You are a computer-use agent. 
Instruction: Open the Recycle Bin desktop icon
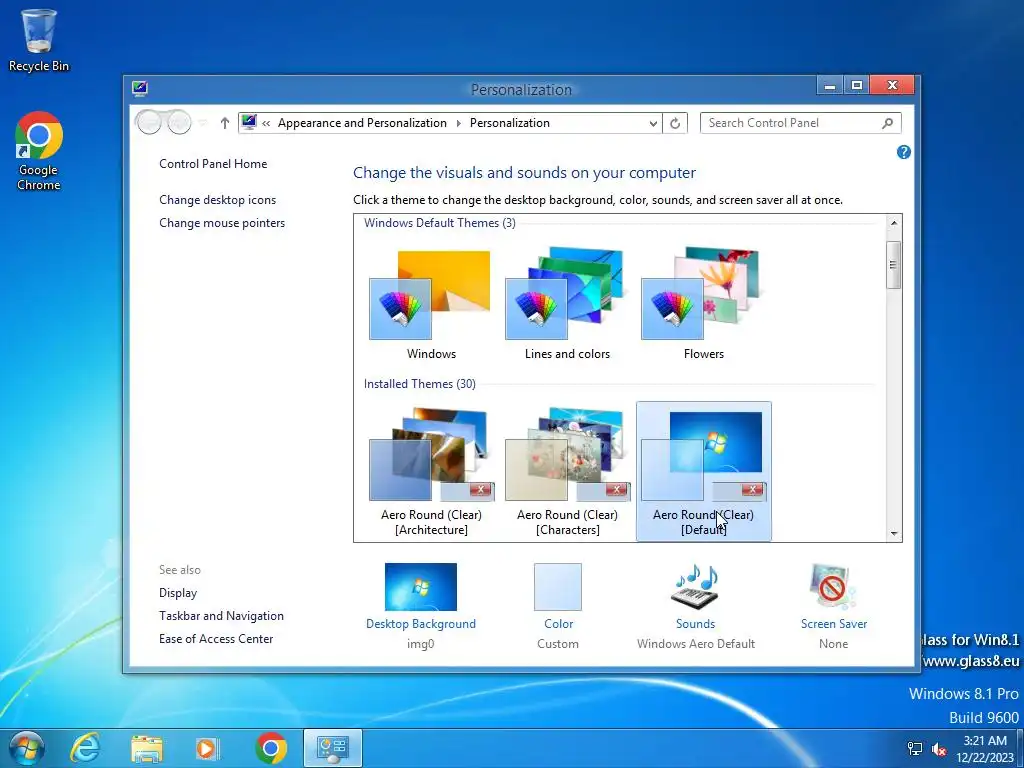39,40
